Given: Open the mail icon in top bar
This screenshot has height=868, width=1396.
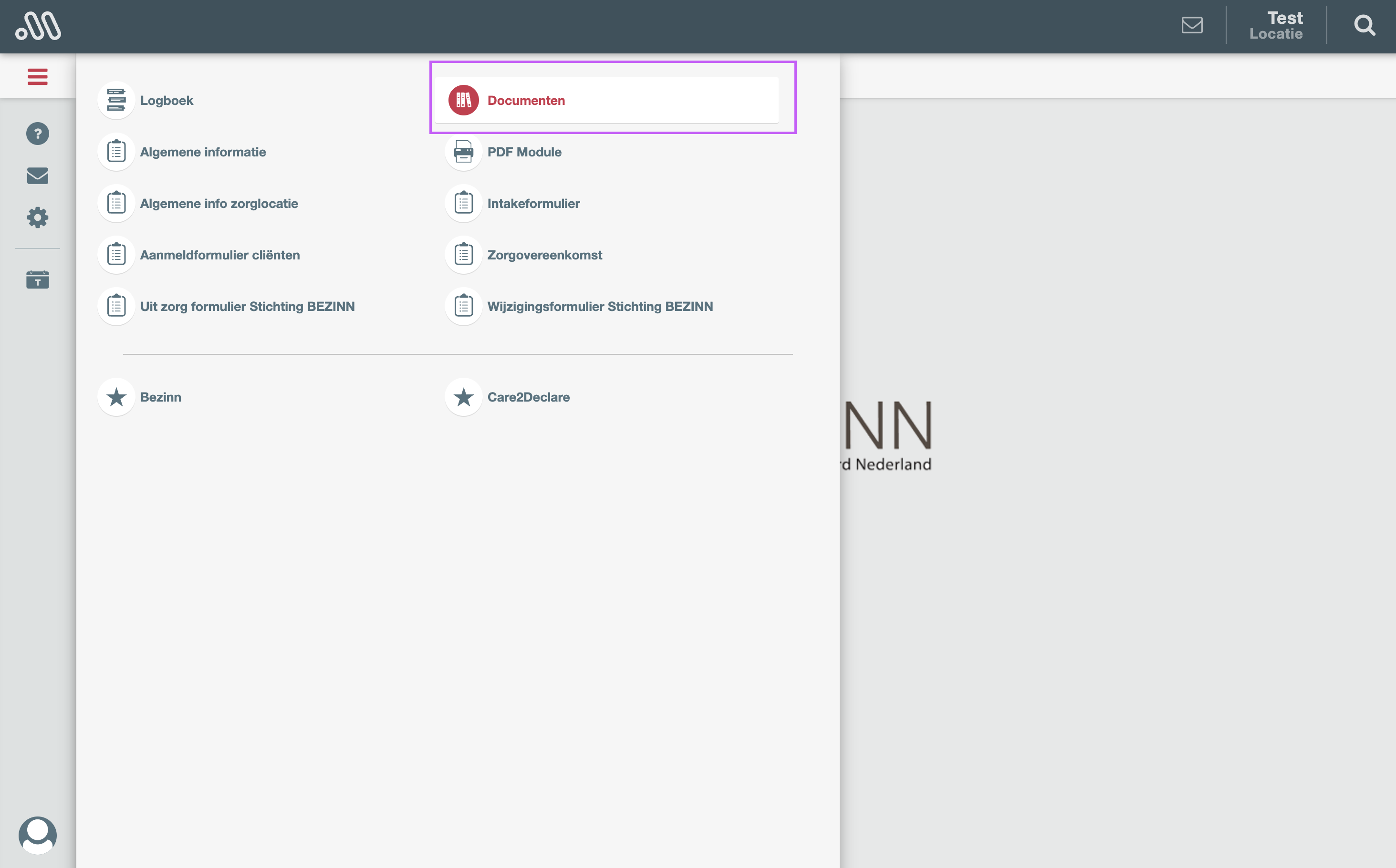Looking at the screenshot, I should point(1192,25).
